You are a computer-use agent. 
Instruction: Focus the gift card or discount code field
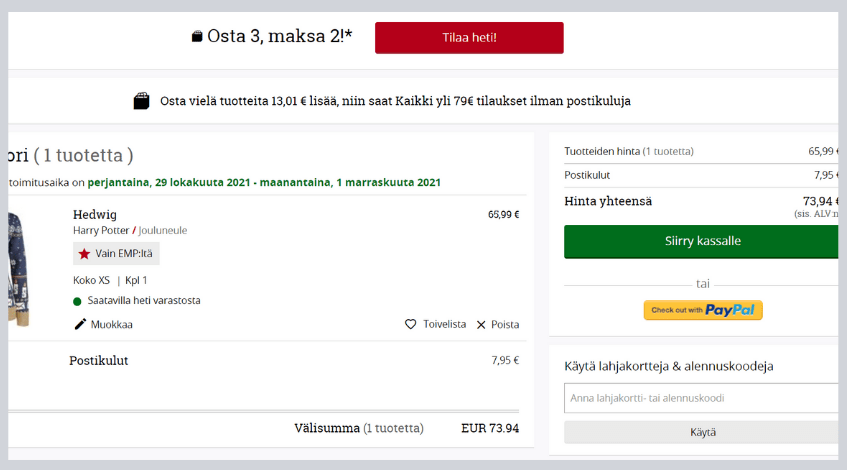pyautogui.click(x=701, y=397)
